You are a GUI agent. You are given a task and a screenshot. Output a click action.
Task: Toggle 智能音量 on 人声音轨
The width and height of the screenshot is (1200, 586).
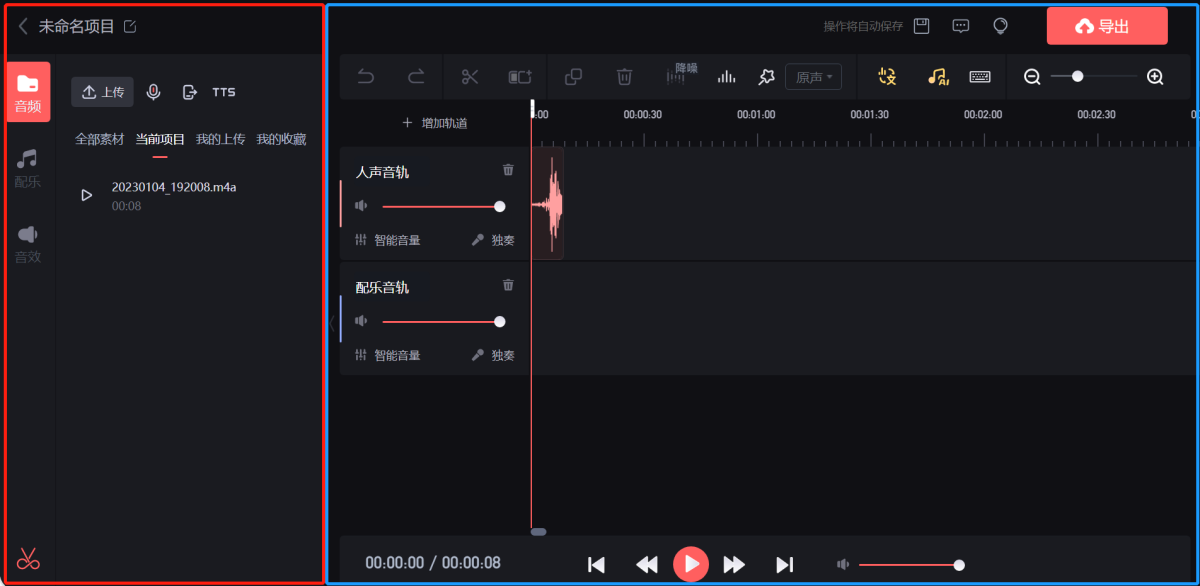[x=388, y=240]
